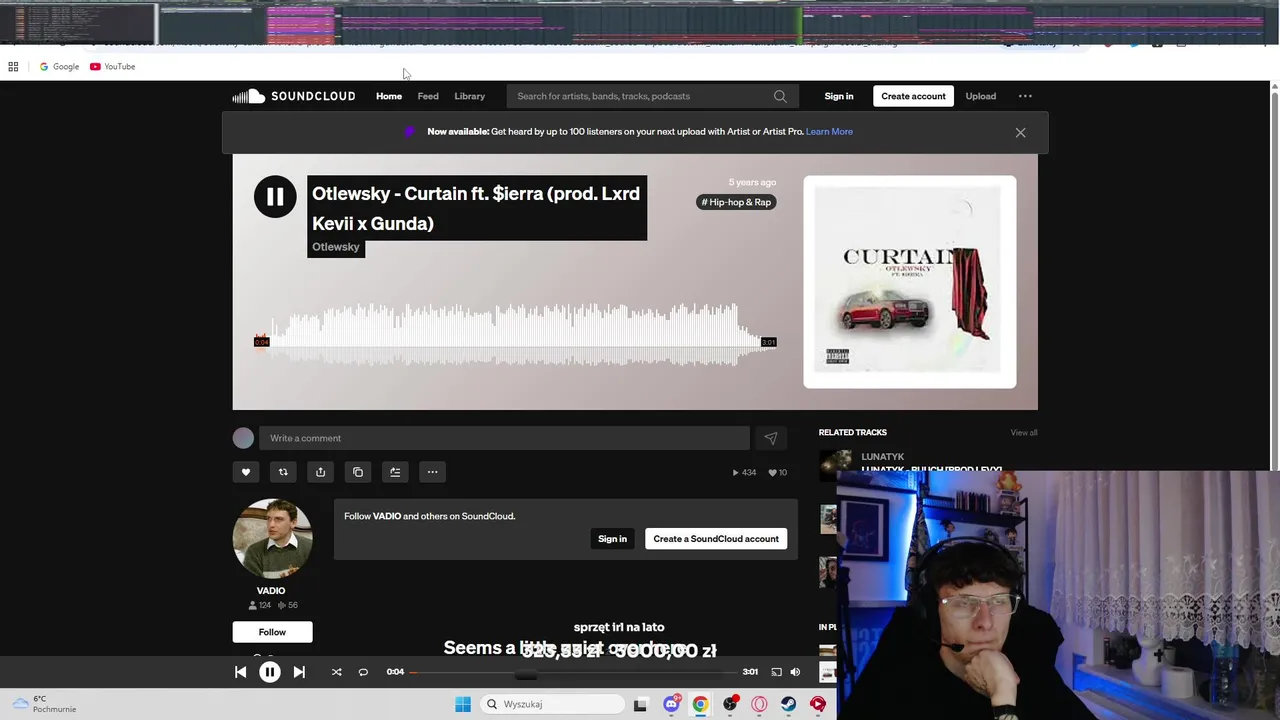1280x720 pixels.
Task: Open Discord from the taskbar
Action: 671,704
